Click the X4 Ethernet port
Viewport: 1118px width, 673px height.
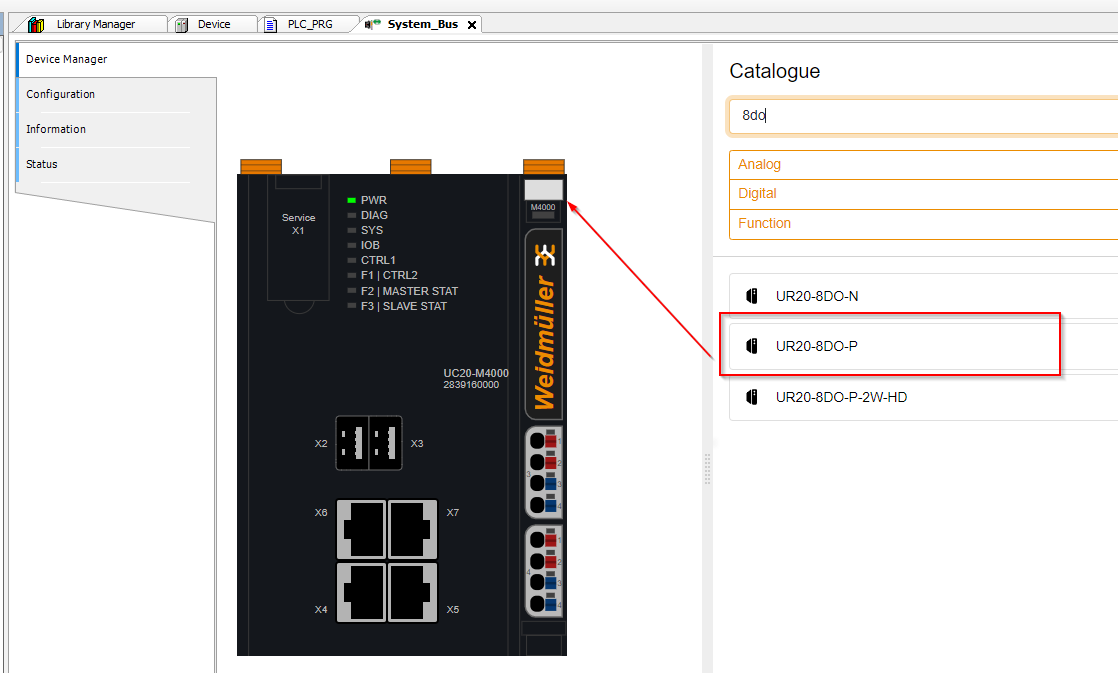point(361,592)
